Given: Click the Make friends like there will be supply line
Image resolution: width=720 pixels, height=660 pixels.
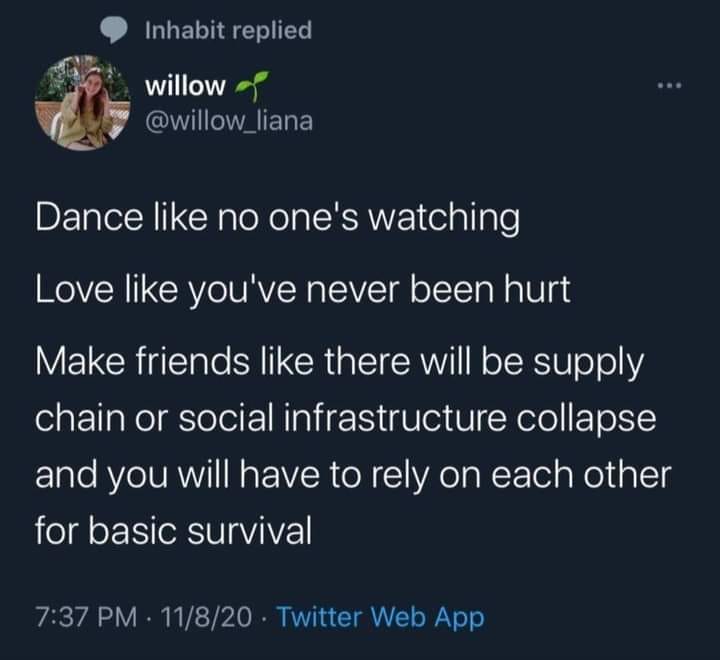Looking at the screenshot, I should click(339, 362).
